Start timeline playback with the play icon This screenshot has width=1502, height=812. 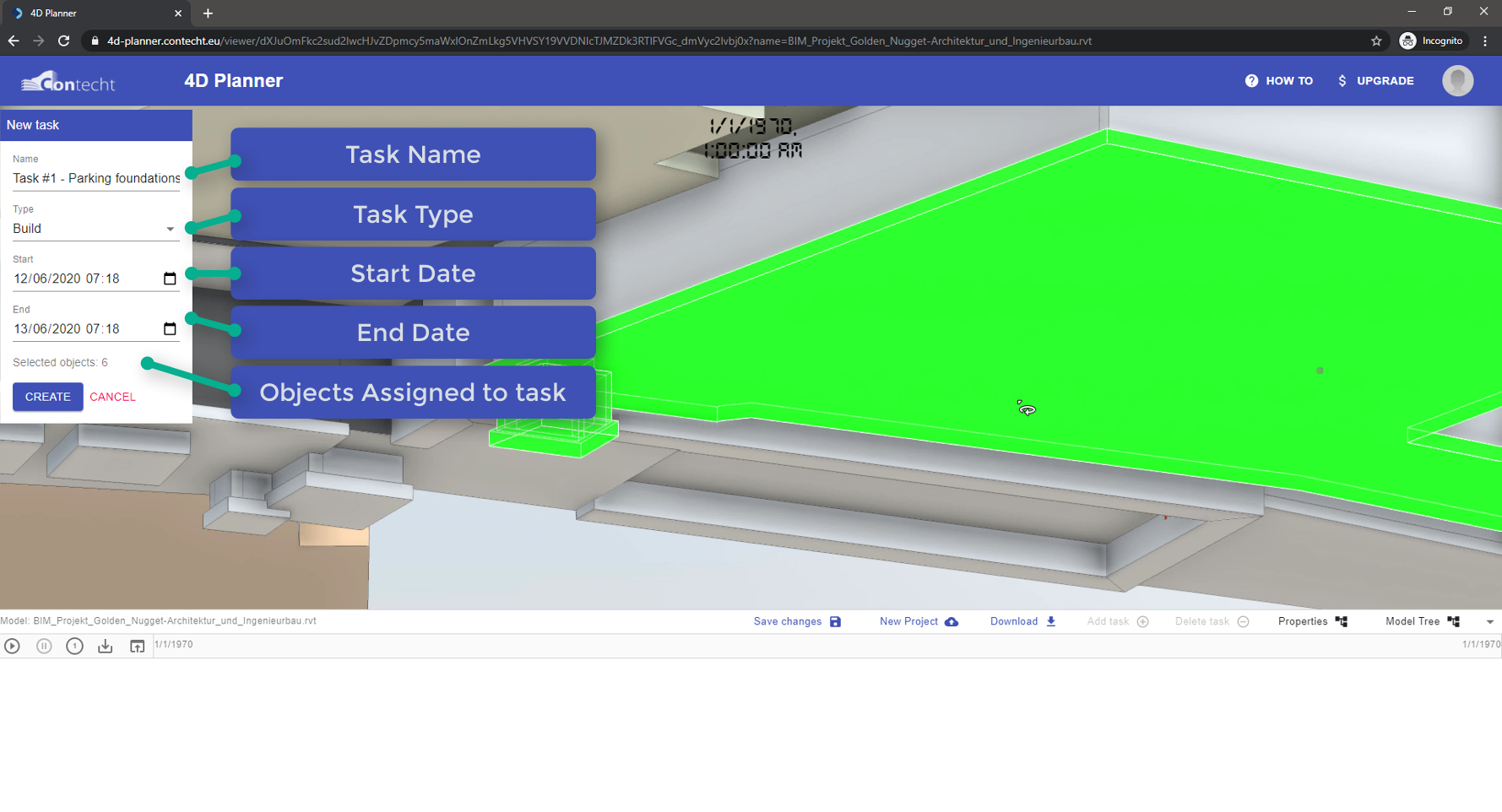(12, 646)
